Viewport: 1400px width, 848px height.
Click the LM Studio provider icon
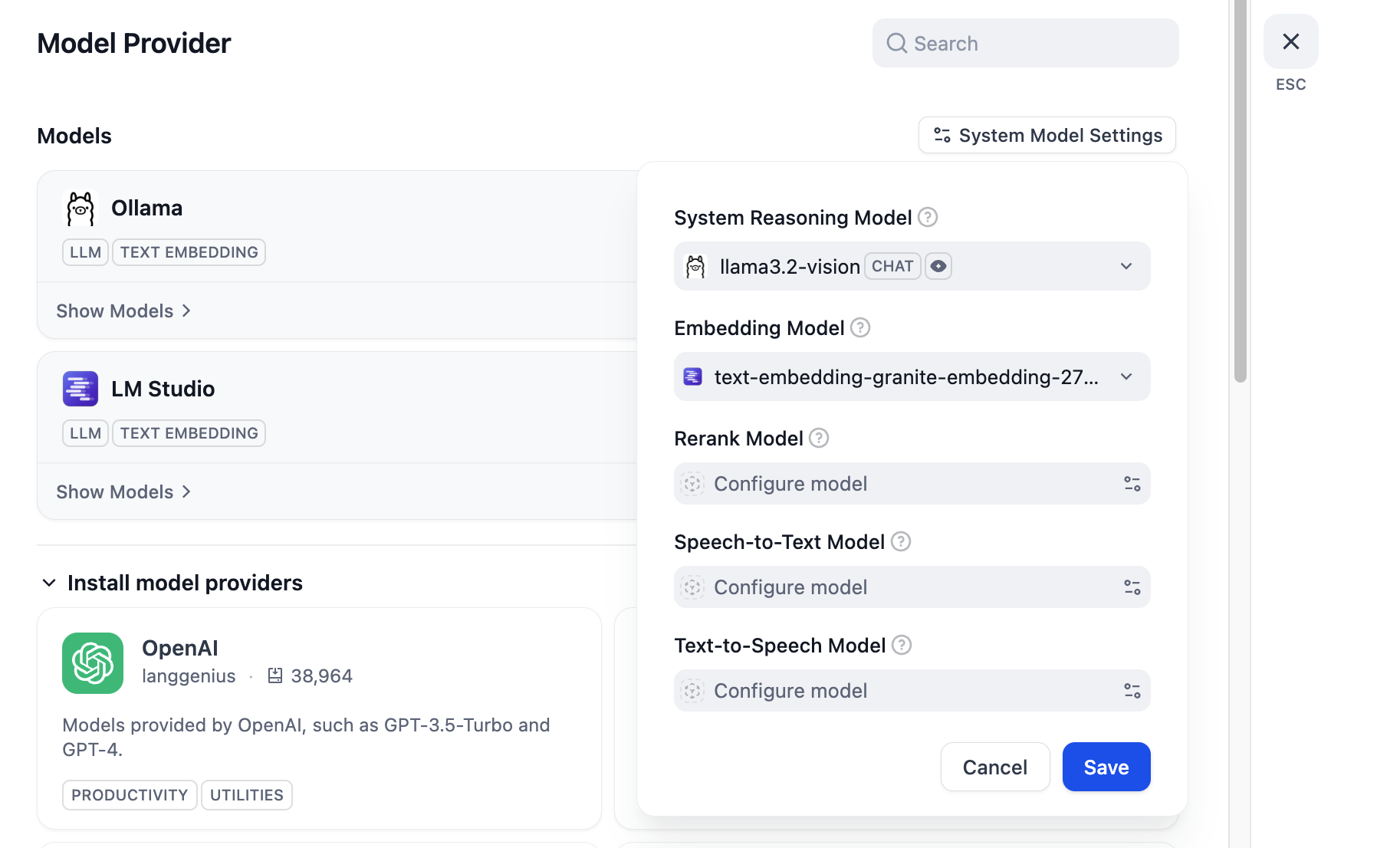pos(81,389)
